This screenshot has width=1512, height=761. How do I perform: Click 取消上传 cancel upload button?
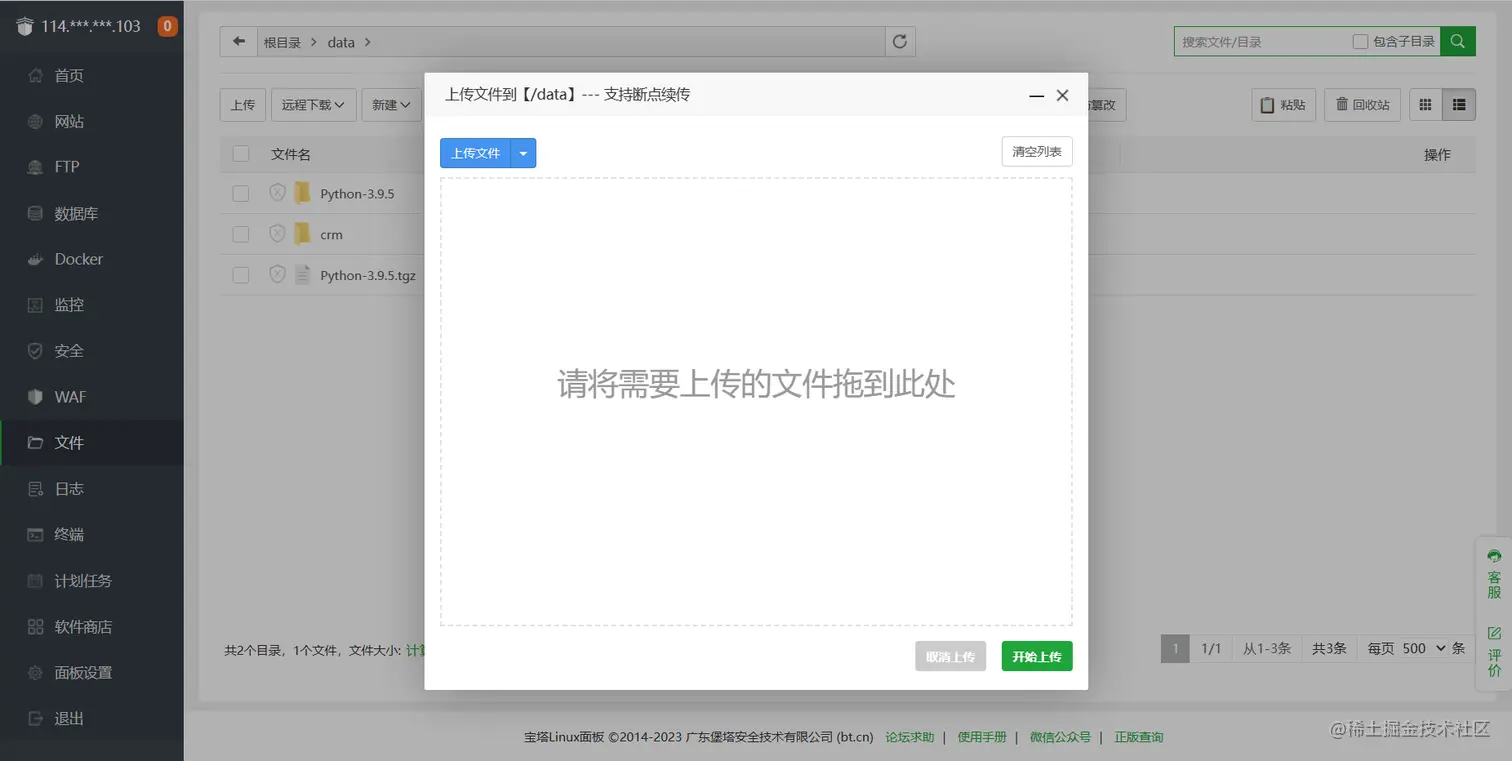pos(950,656)
